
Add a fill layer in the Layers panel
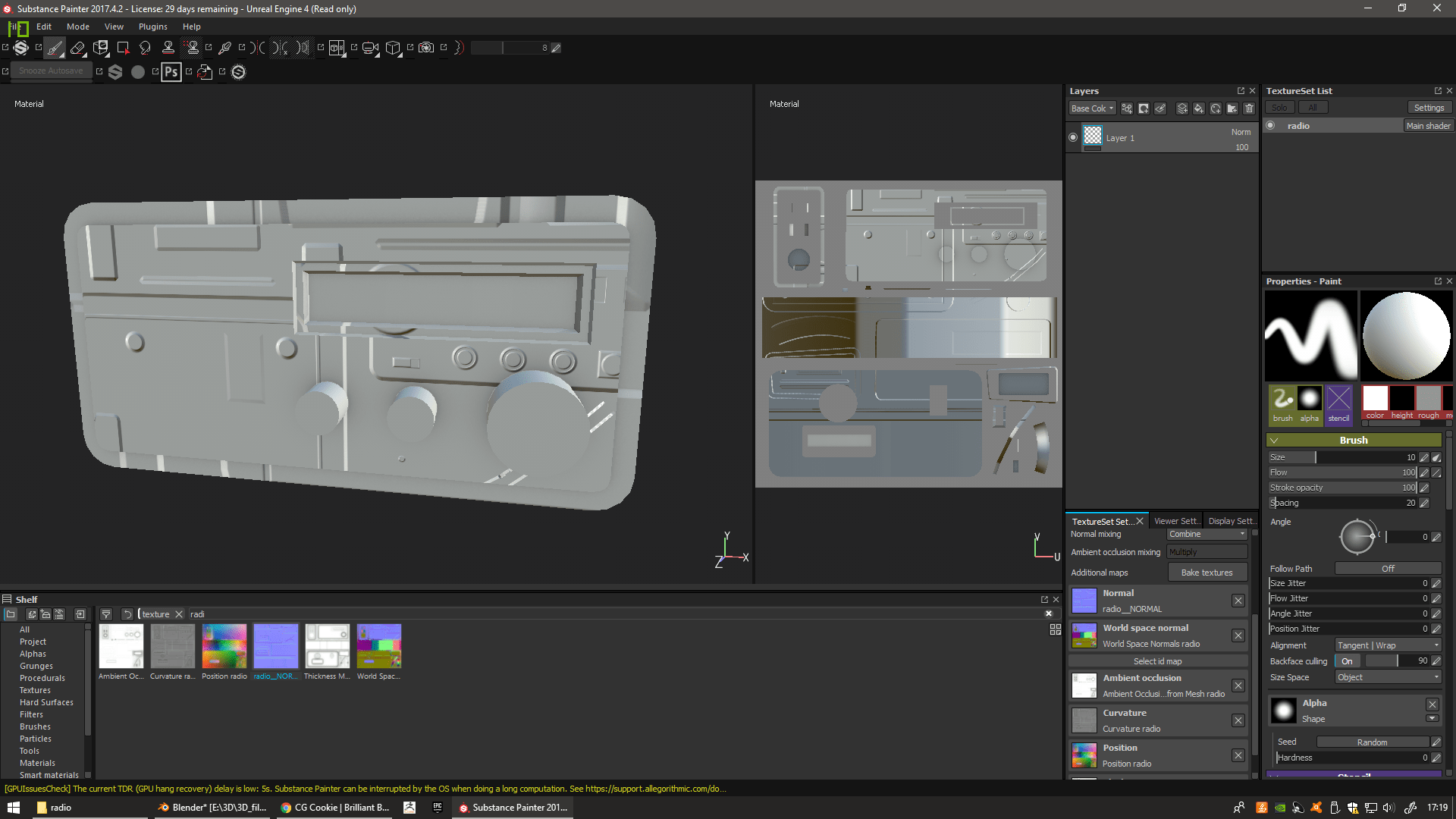click(1199, 110)
